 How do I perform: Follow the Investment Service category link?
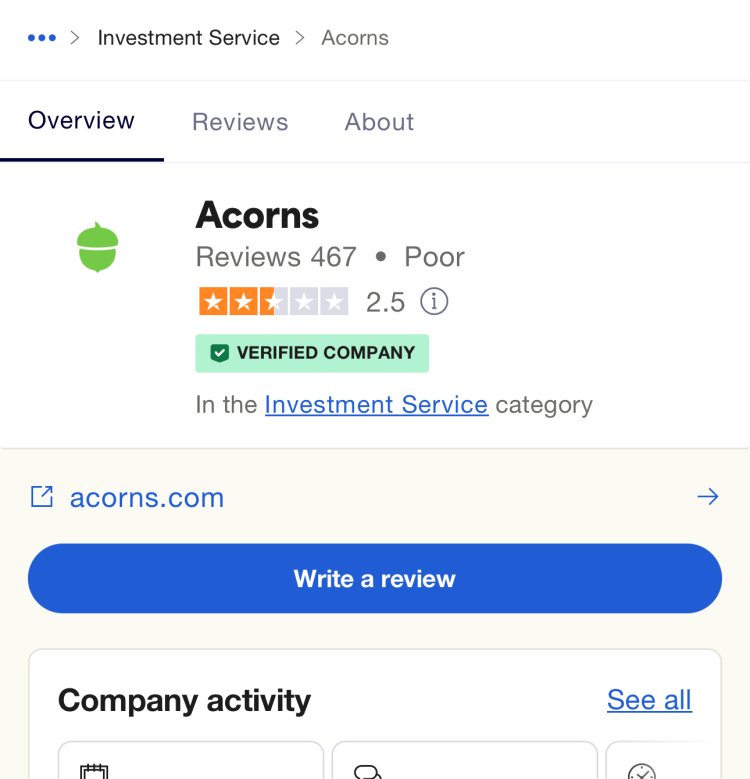pyautogui.click(x=376, y=404)
